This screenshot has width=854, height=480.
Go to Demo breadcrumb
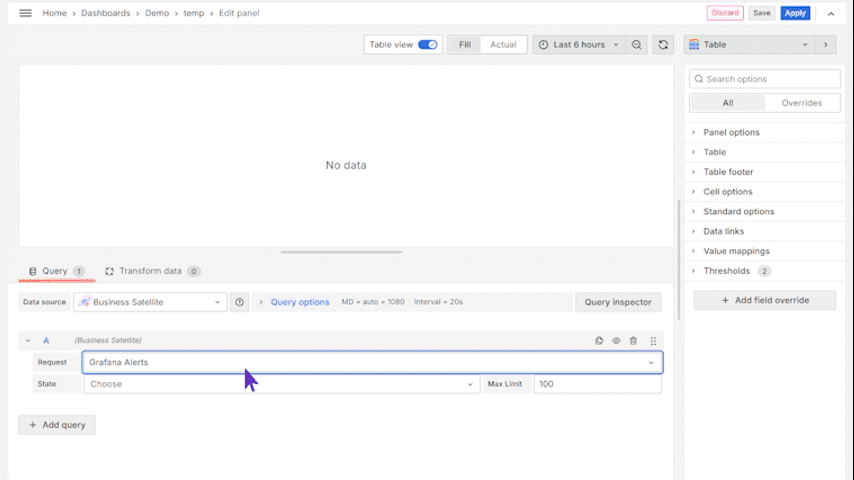point(157,13)
